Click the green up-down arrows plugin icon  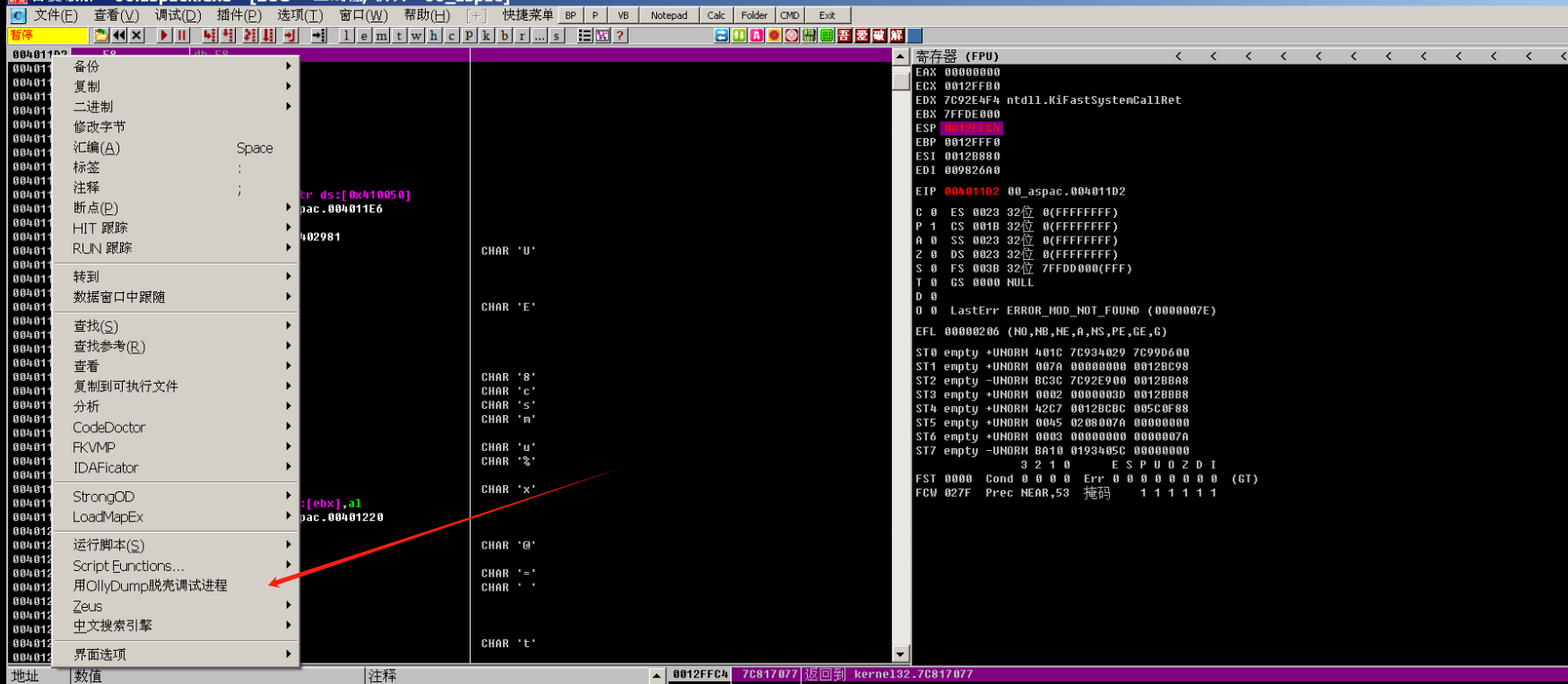(x=739, y=35)
